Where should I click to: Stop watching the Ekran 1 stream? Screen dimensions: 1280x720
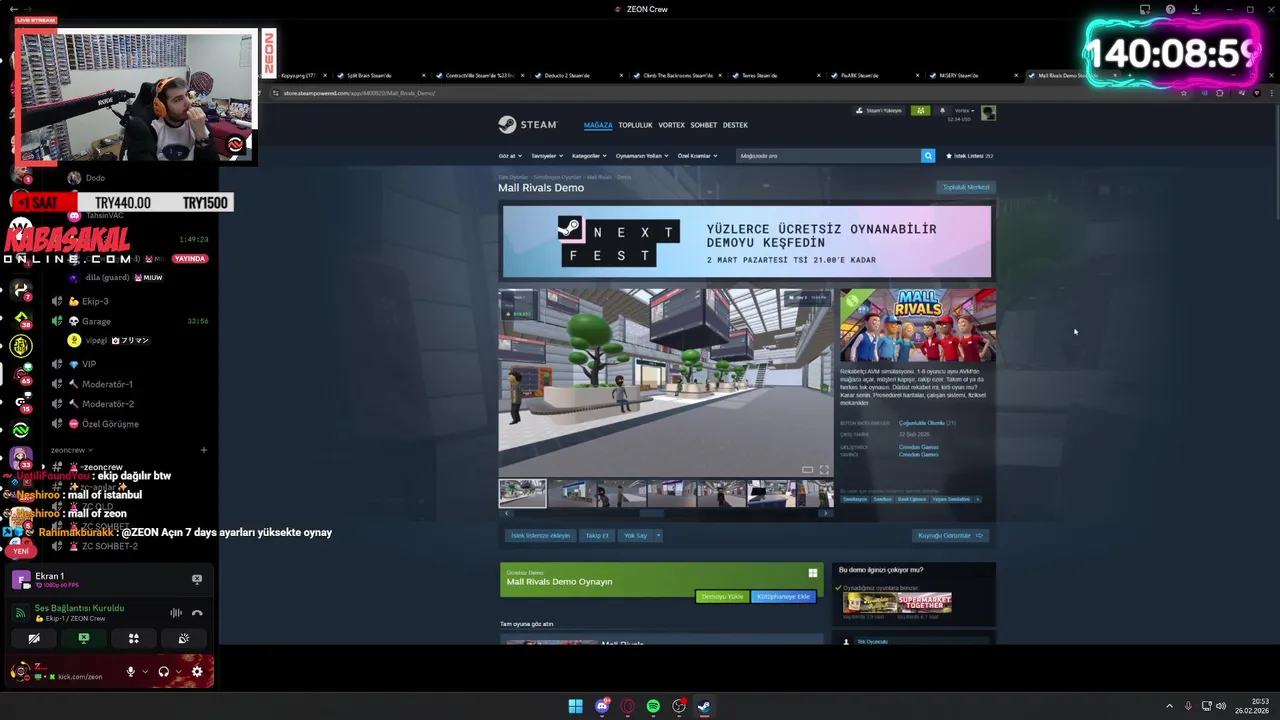click(x=197, y=579)
